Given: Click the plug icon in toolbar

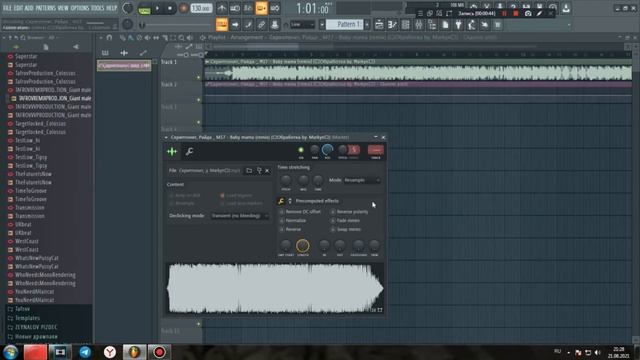Looking at the screenshot, I should click(458, 25).
